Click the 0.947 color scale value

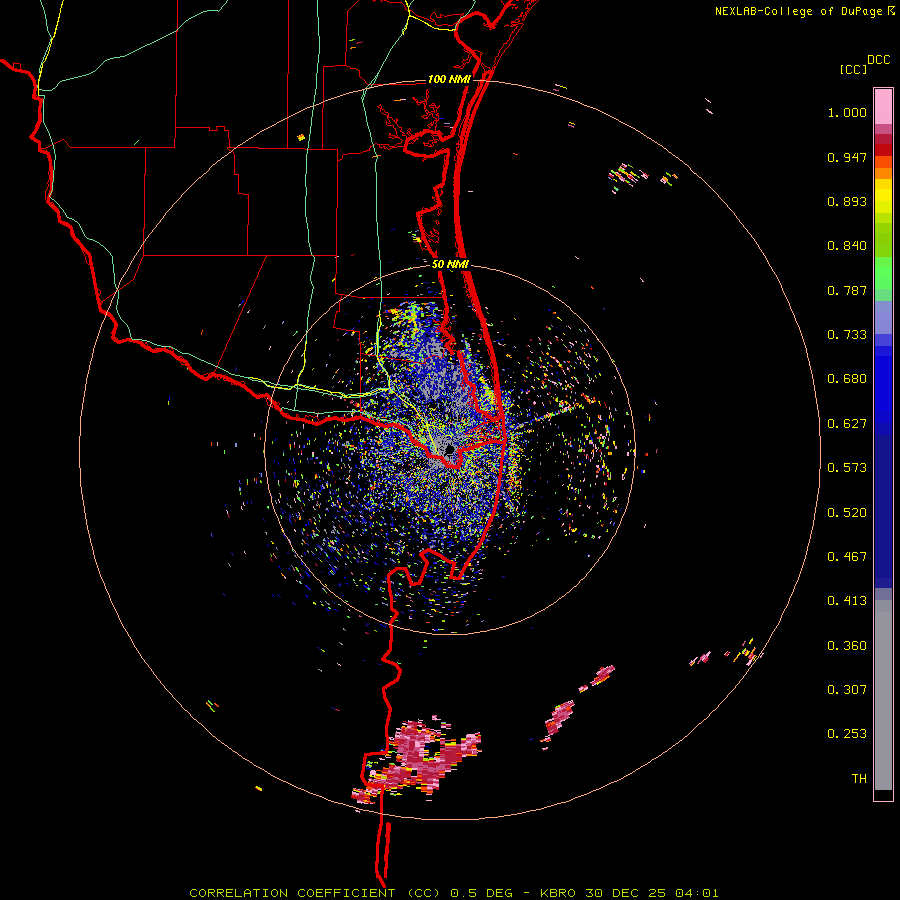click(847, 157)
